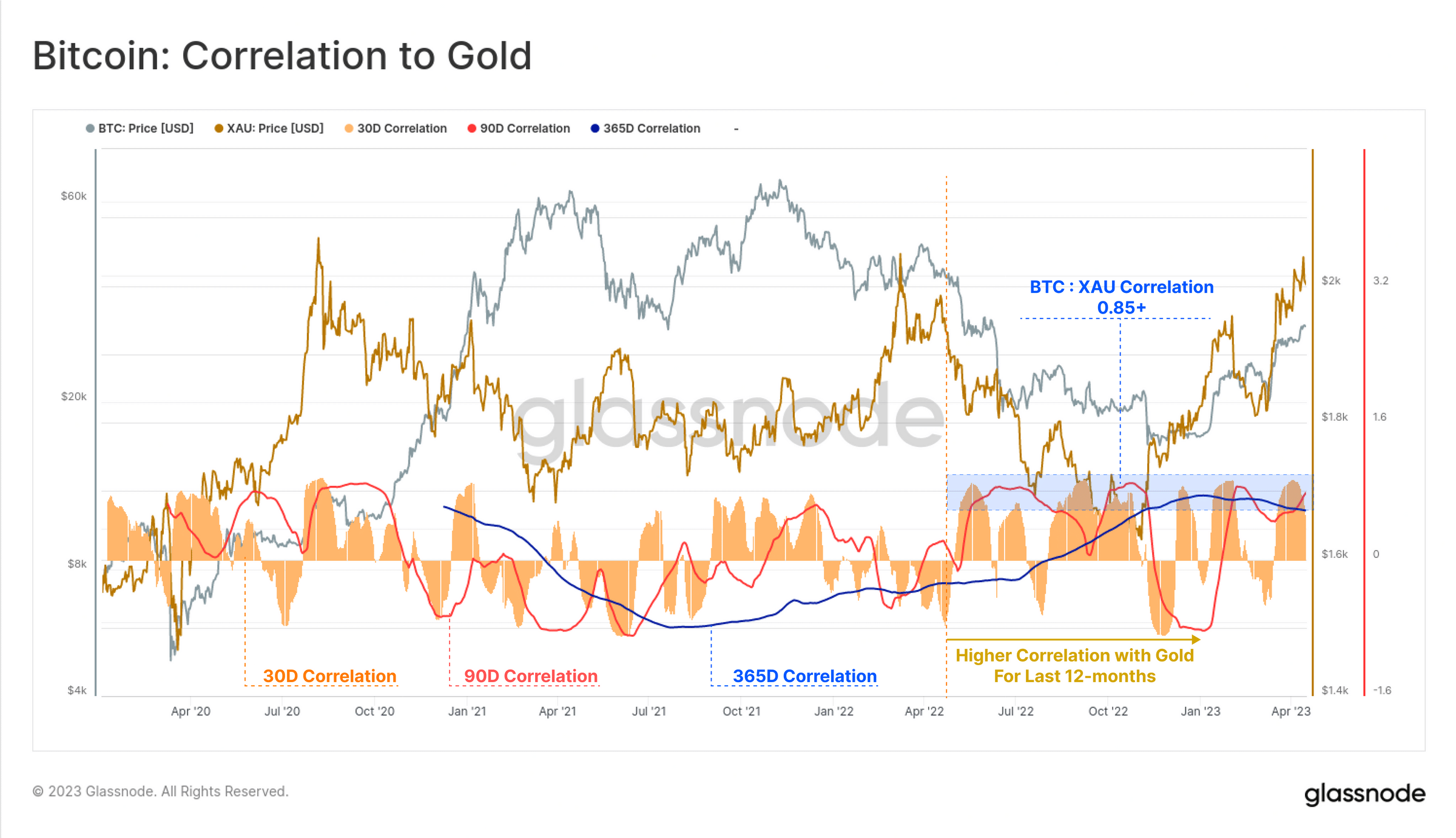Select the red 90D Correlation annotation label
Screen dimensions: 1456x838
point(531,675)
